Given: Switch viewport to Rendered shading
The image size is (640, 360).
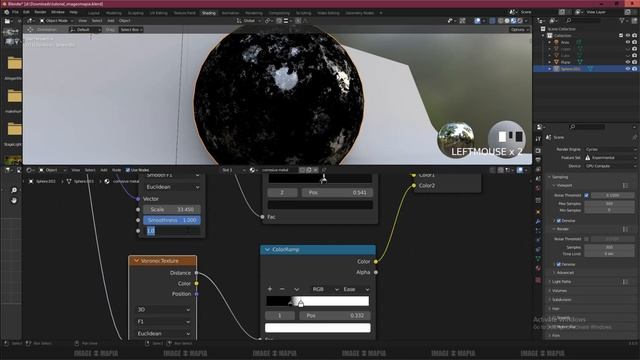Looking at the screenshot, I should coord(520,20).
